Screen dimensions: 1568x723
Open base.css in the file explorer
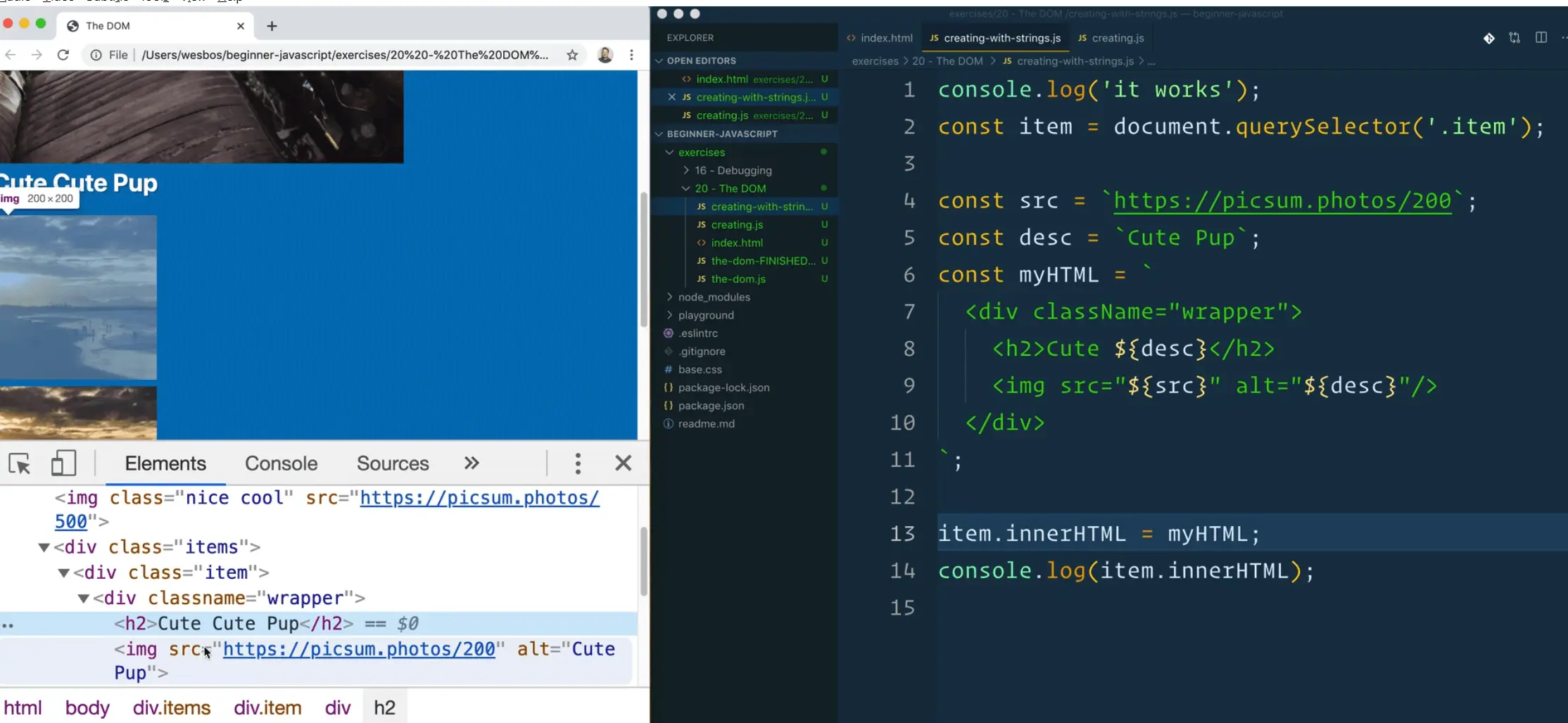pos(700,369)
